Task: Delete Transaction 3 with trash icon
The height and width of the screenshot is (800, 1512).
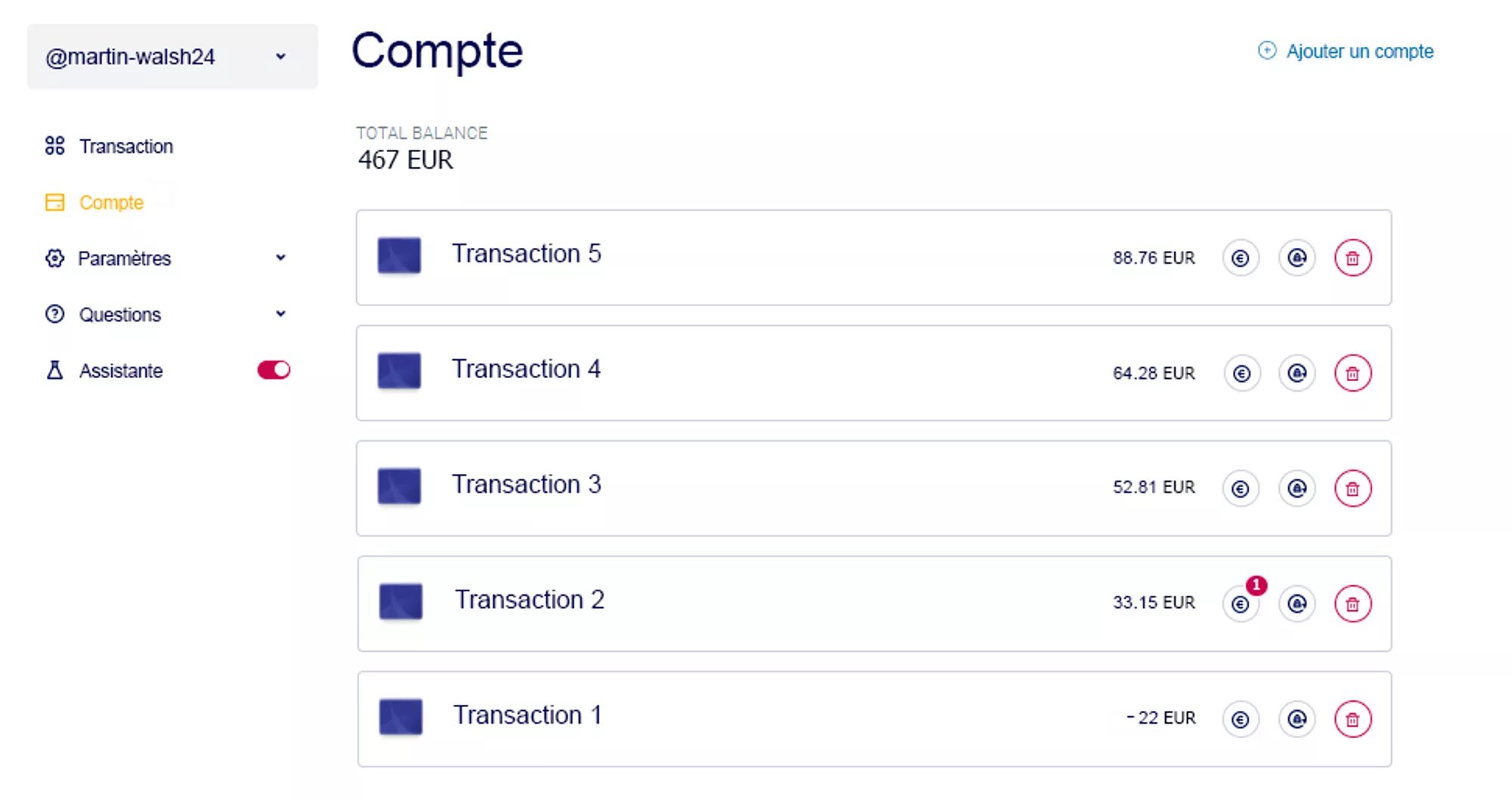Action: coord(1352,489)
